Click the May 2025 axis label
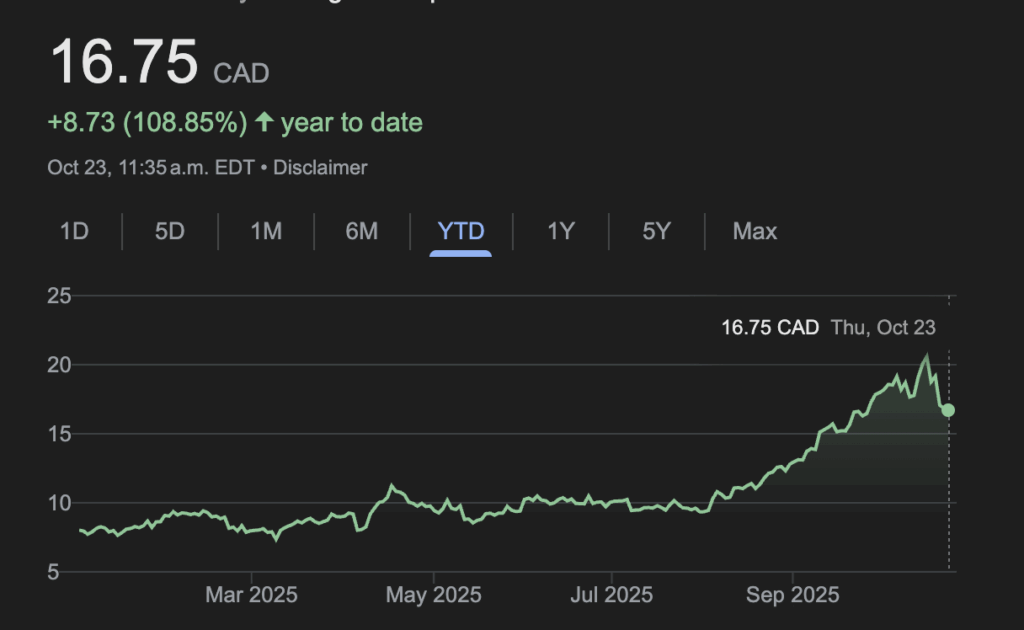Viewport: 1024px width, 630px height. [433, 596]
